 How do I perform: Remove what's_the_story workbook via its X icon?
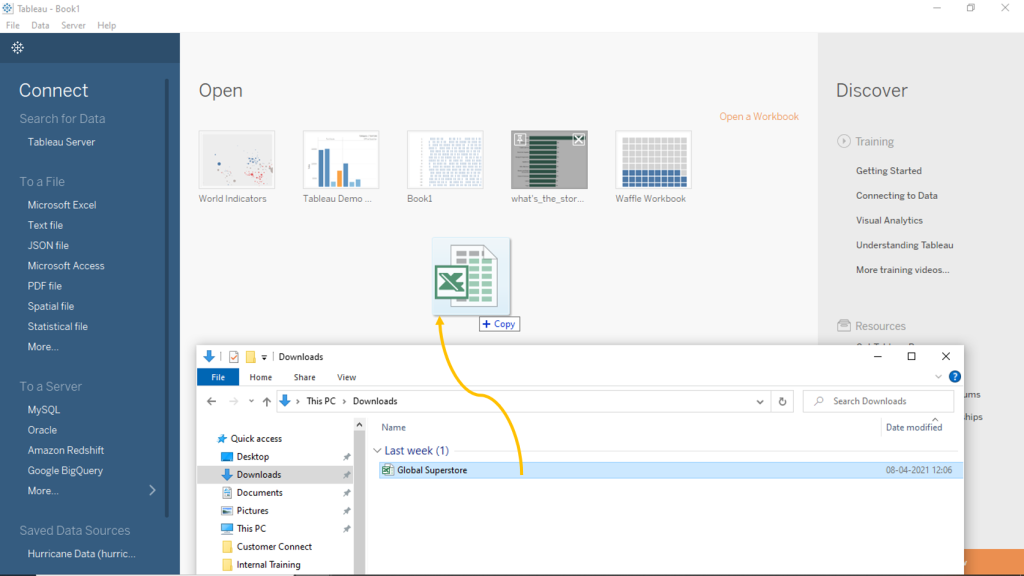(579, 139)
